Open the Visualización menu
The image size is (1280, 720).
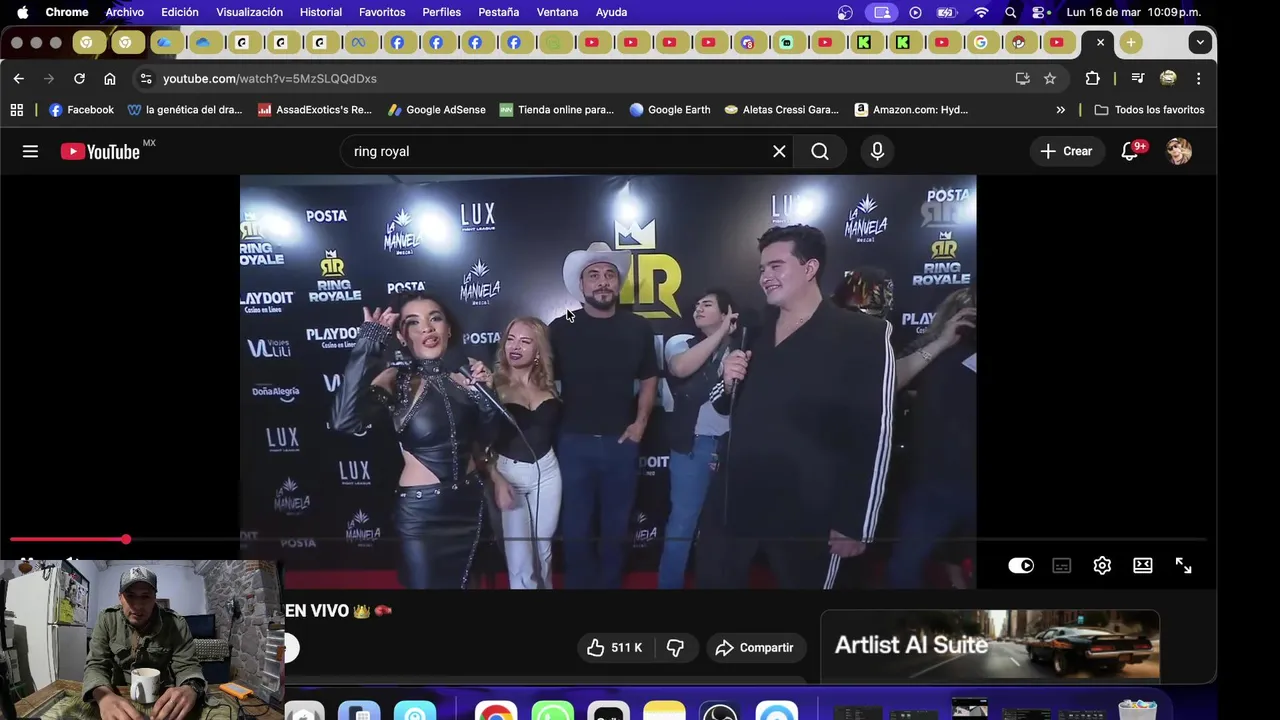coord(250,12)
